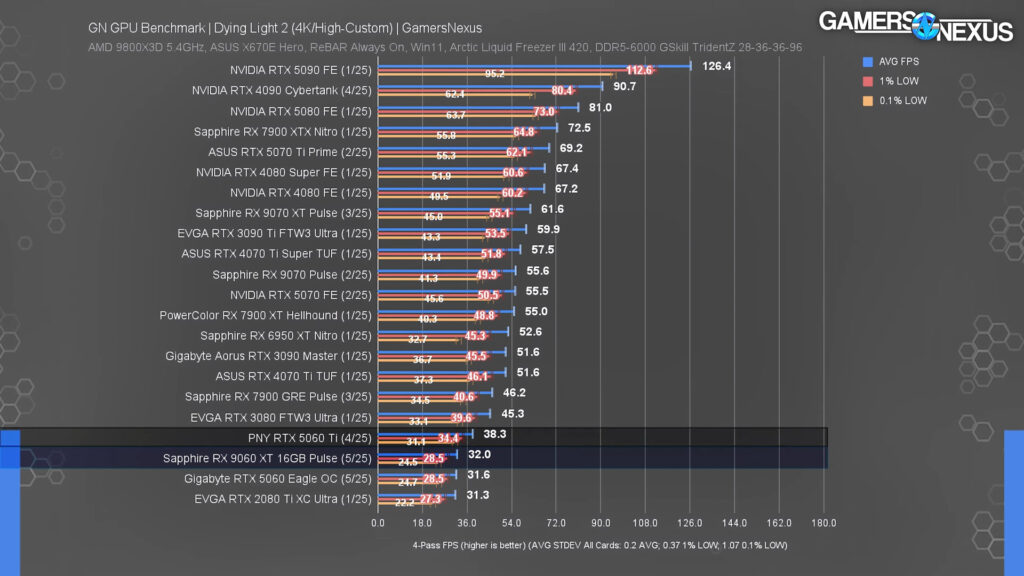Click the RTX 5080 FE blue average bar

pyautogui.click(x=478, y=107)
